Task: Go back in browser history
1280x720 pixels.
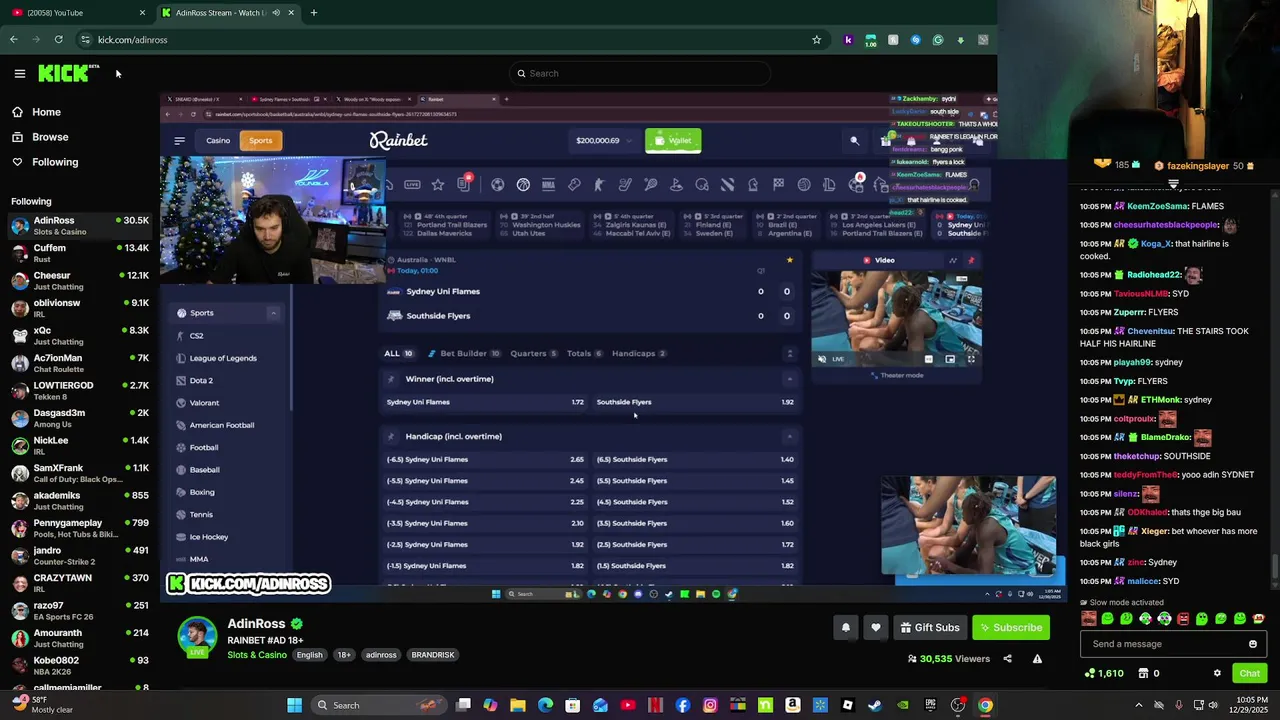Action: [x=14, y=40]
